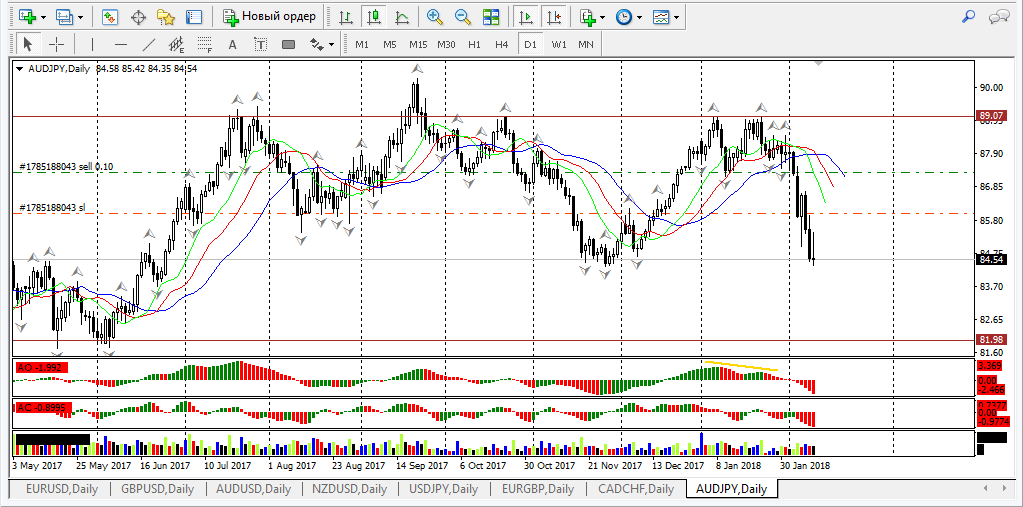Select the Fibonacci retracement tool
This screenshot has width=1023, height=507.
tap(205, 44)
